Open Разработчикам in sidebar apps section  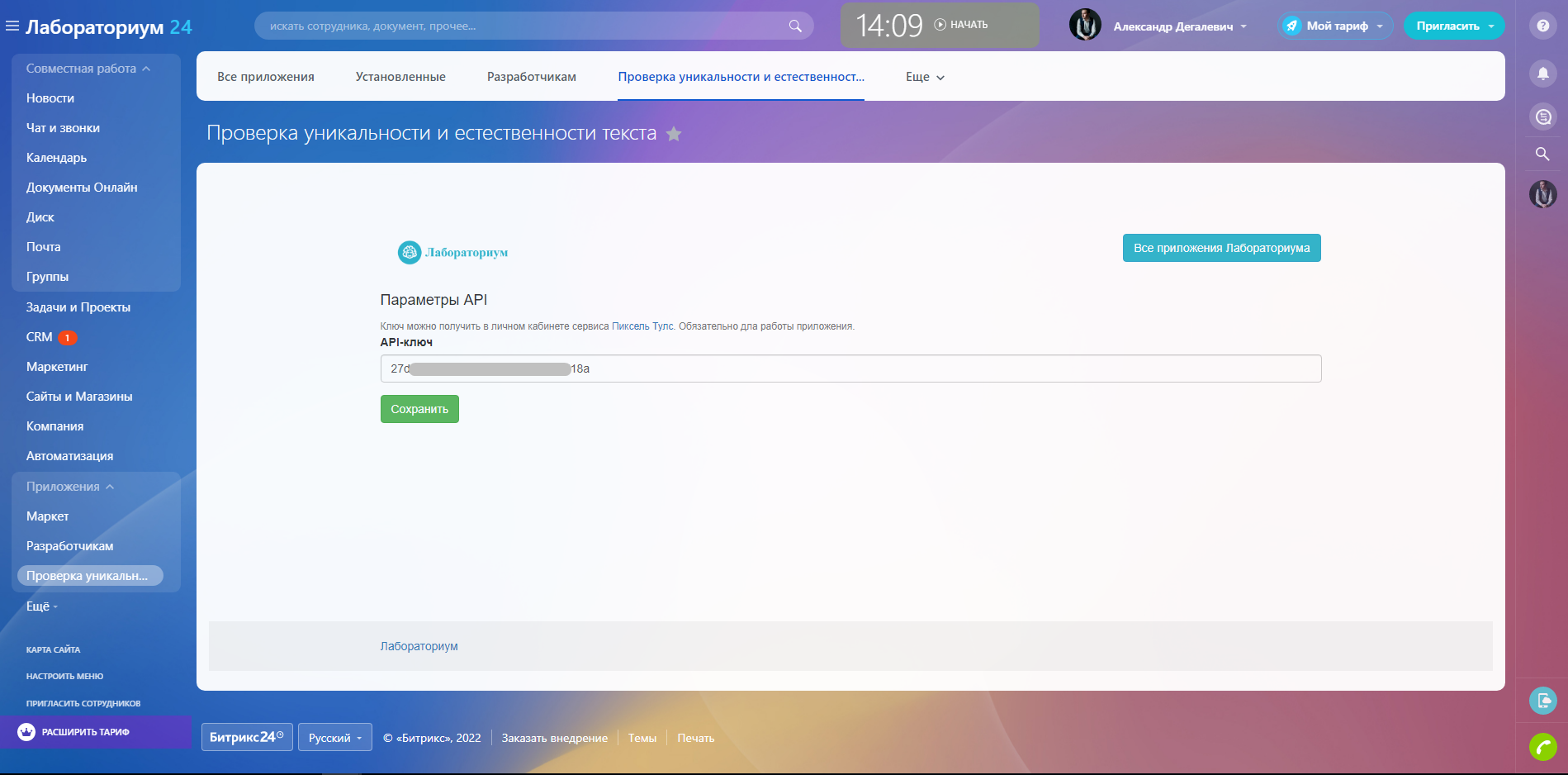(69, 546)
